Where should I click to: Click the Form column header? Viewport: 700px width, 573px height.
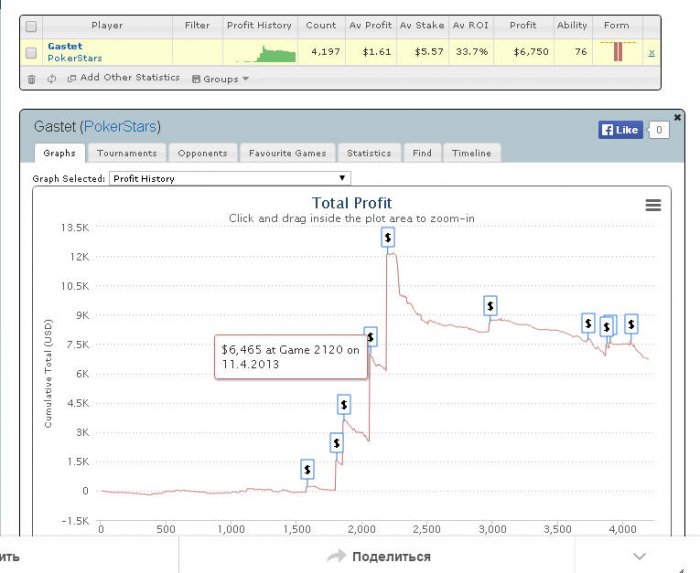[617, 25]
